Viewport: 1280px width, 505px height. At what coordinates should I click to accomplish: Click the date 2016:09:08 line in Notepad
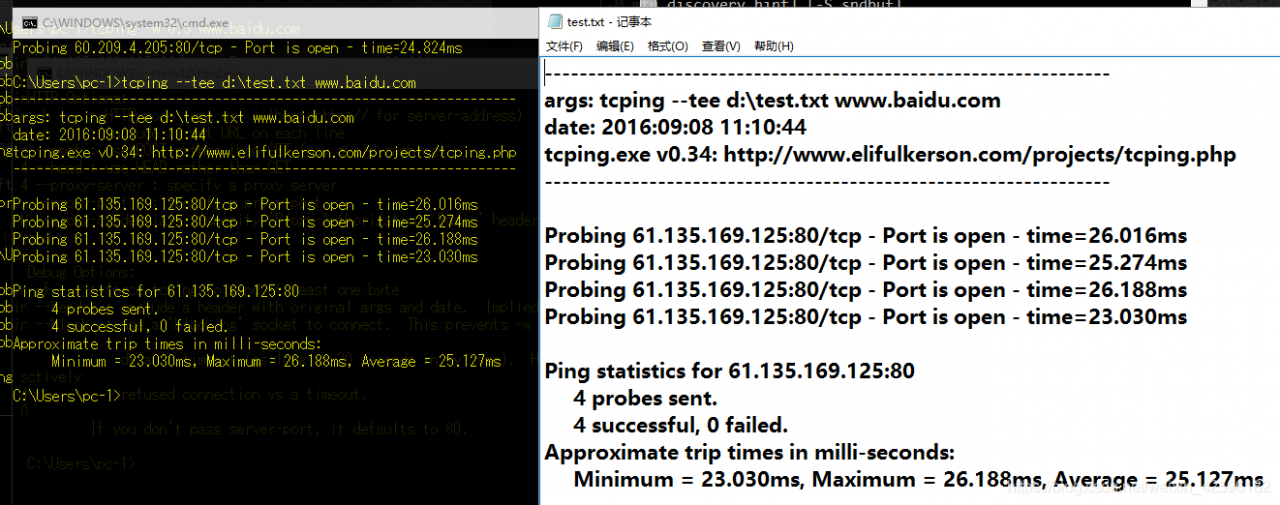(675, 127)
